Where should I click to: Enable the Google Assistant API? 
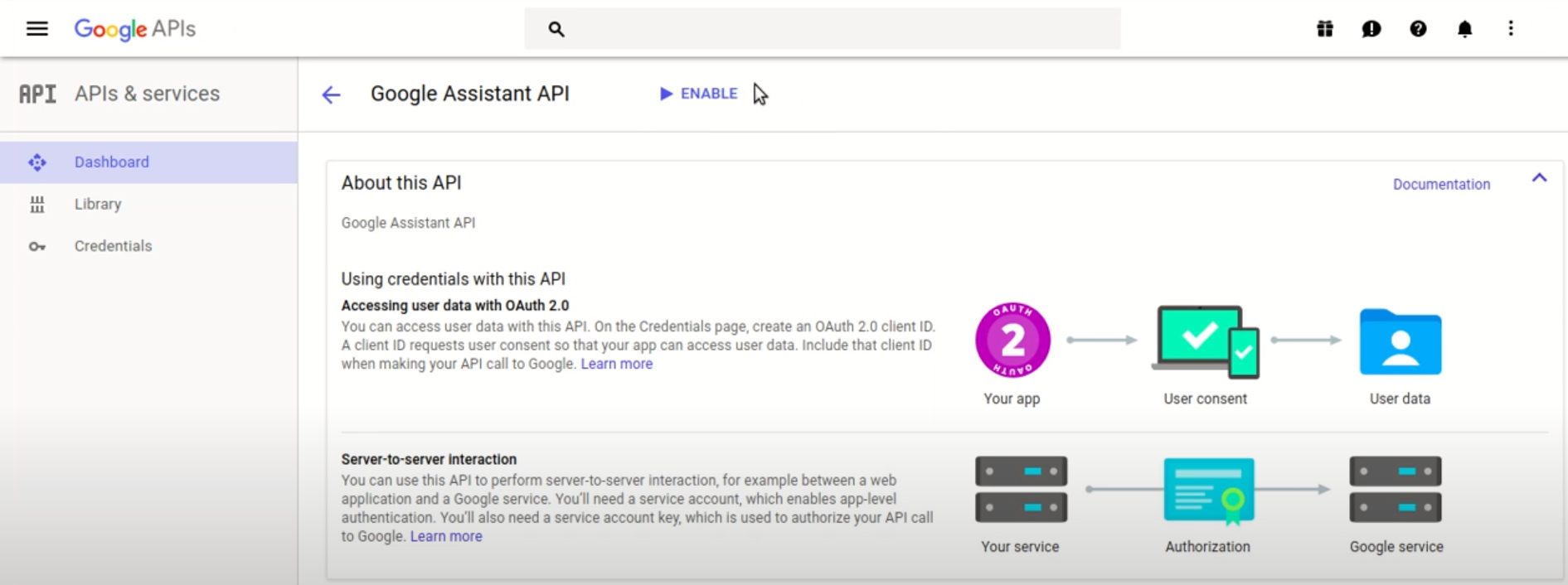coord(698,94)
